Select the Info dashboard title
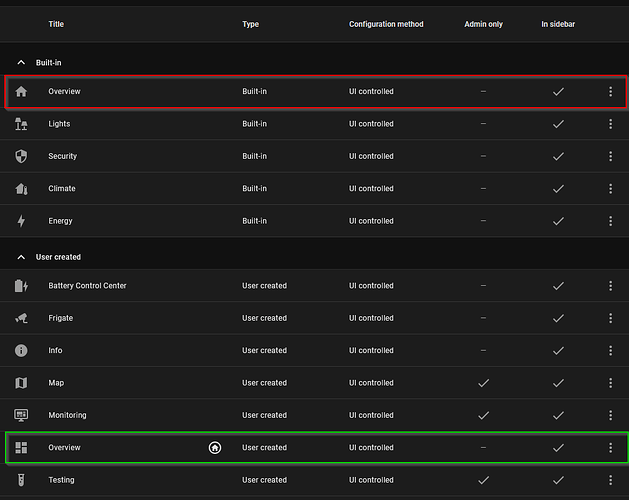Screen dimensions: 629x500 pyautogui.click(x=55, y=350)
